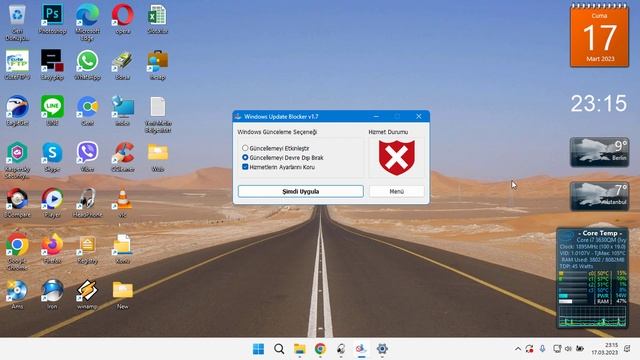Expand the hidden system tray icons chevron
This screenshot has width=640, height=360.
518,349
